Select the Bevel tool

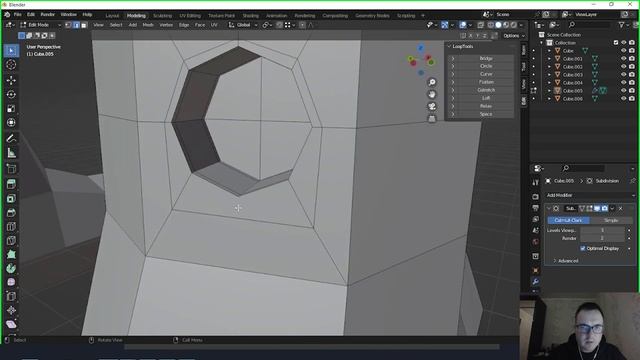(x=11, y=213)
